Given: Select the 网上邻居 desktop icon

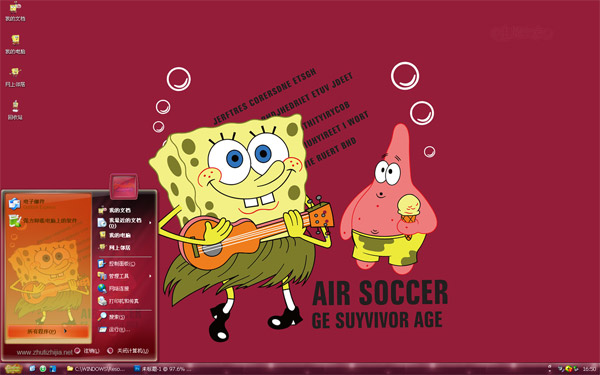Looking at the screenshot, I should click(15, 77).
